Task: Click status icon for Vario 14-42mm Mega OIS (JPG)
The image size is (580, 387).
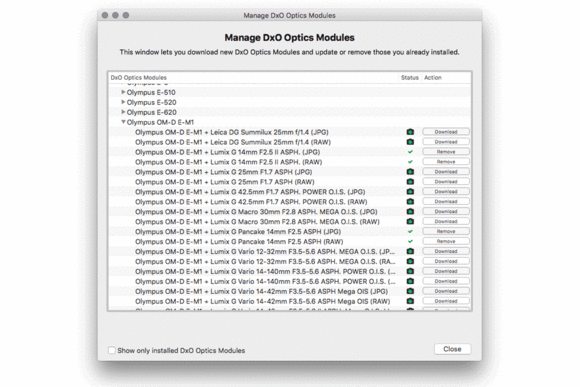Action: point(410,291)
